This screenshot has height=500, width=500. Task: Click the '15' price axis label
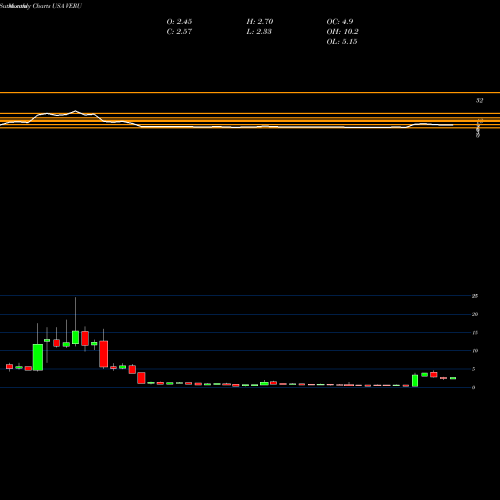(x=475, y=333)
